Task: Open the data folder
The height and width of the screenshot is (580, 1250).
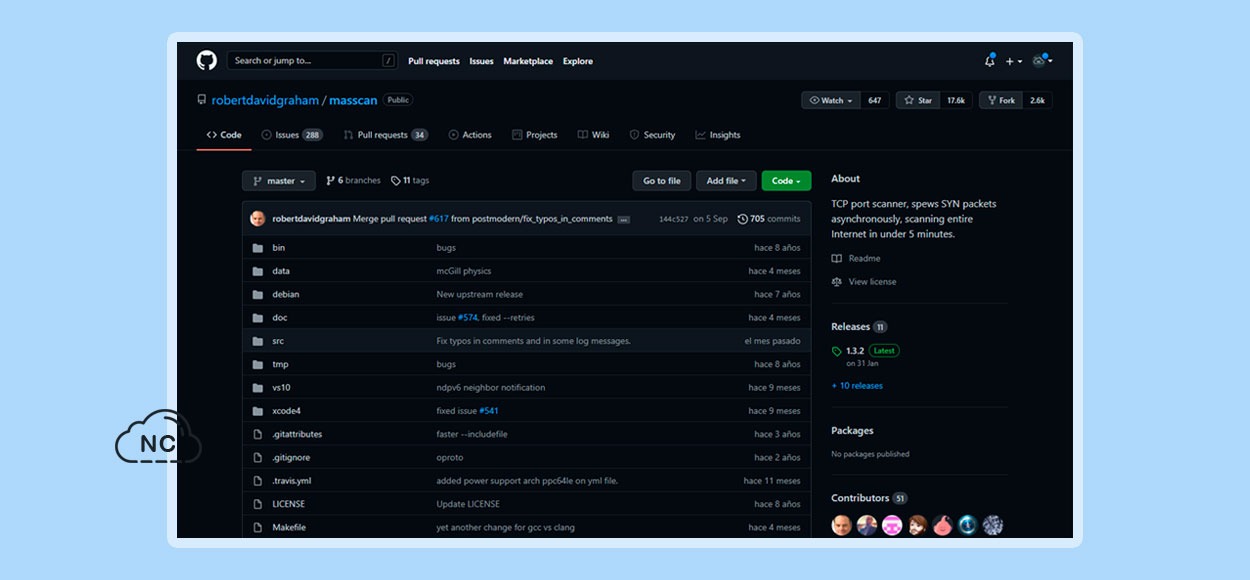Action: (281, 271)
